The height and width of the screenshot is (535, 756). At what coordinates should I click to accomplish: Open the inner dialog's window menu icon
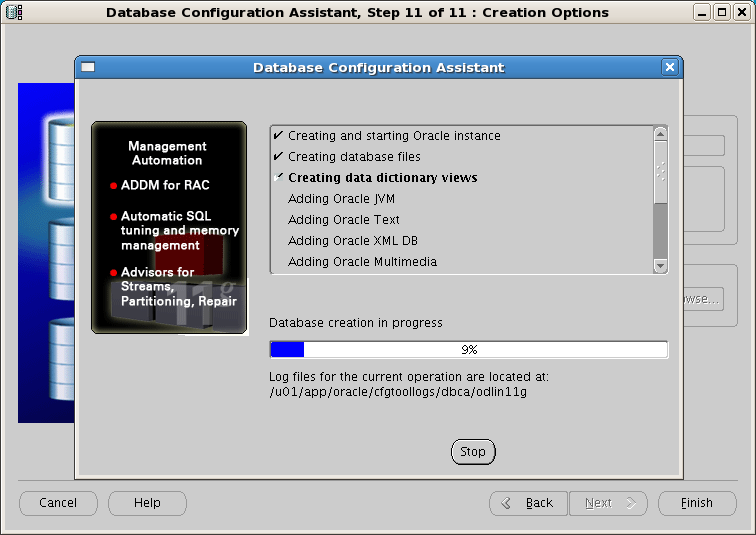pyautogui.click(x=88, y=67)
